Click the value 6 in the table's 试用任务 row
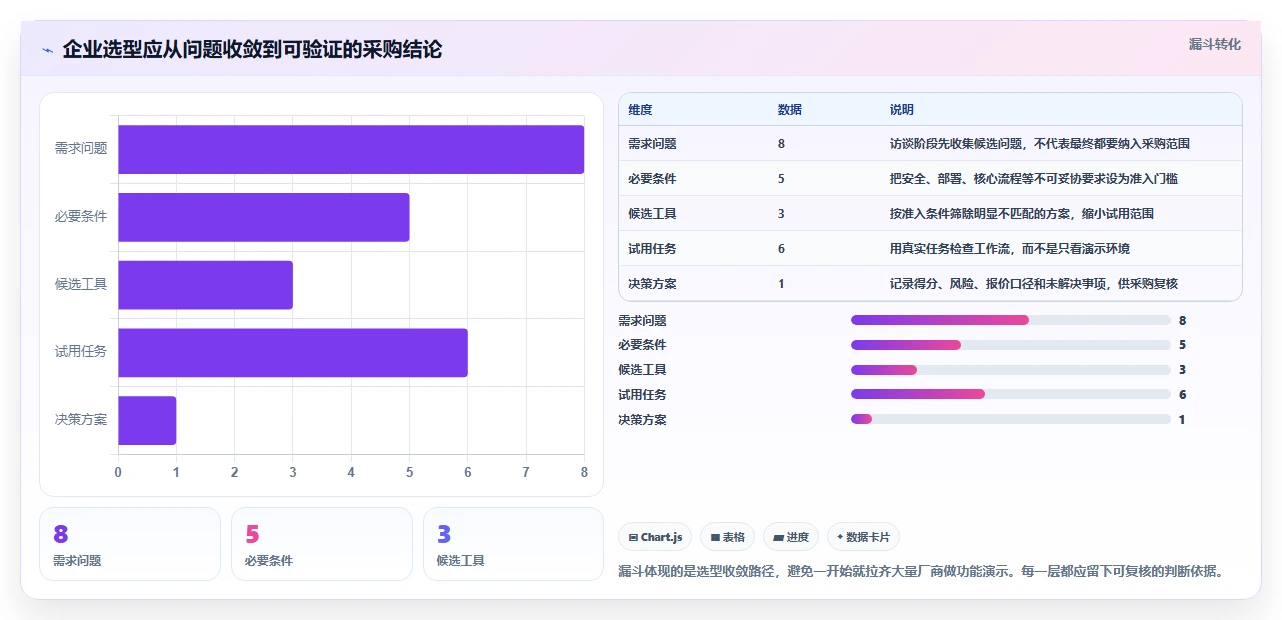 click(x=781, y=248)
